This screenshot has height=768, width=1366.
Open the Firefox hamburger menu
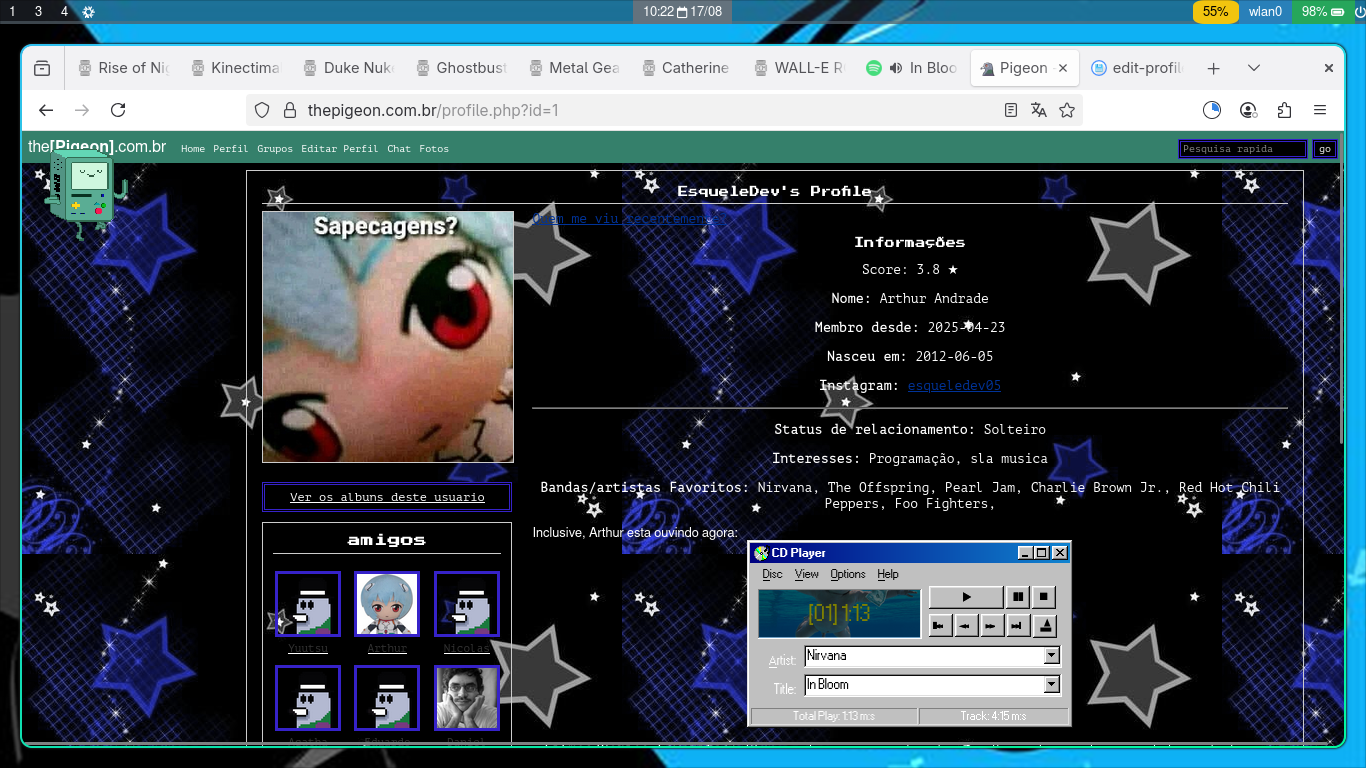pyautogui.click(x=1320, y=110)
